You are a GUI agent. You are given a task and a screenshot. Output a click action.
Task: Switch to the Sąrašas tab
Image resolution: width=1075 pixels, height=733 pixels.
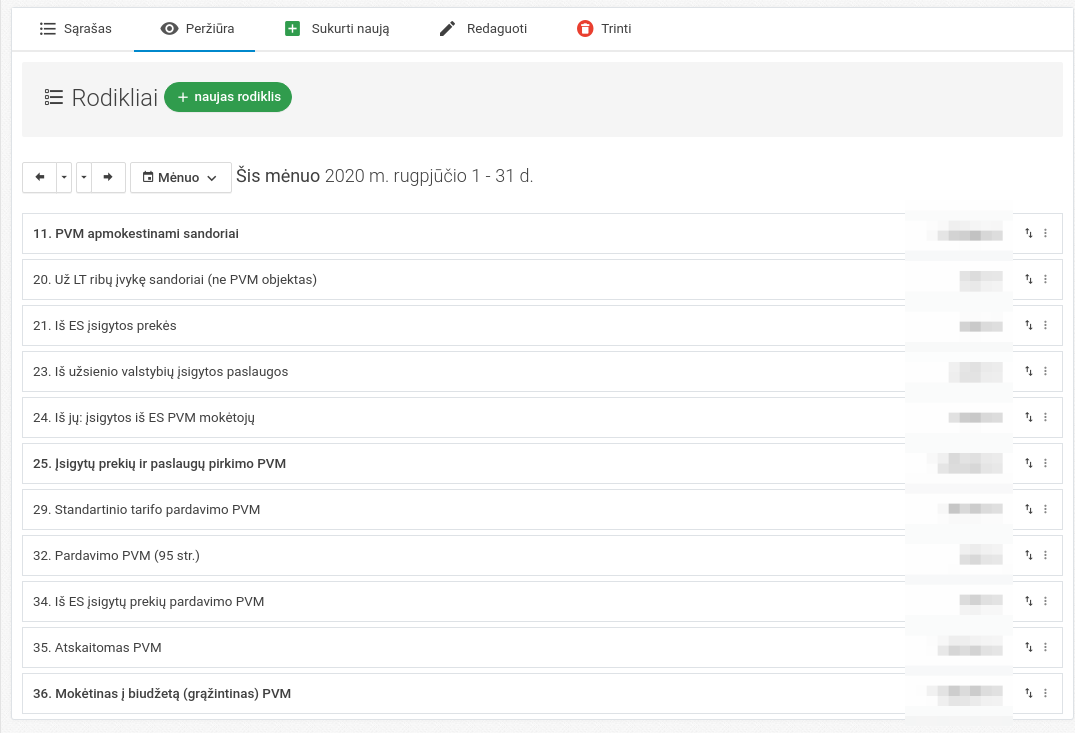tap(75, 29)
